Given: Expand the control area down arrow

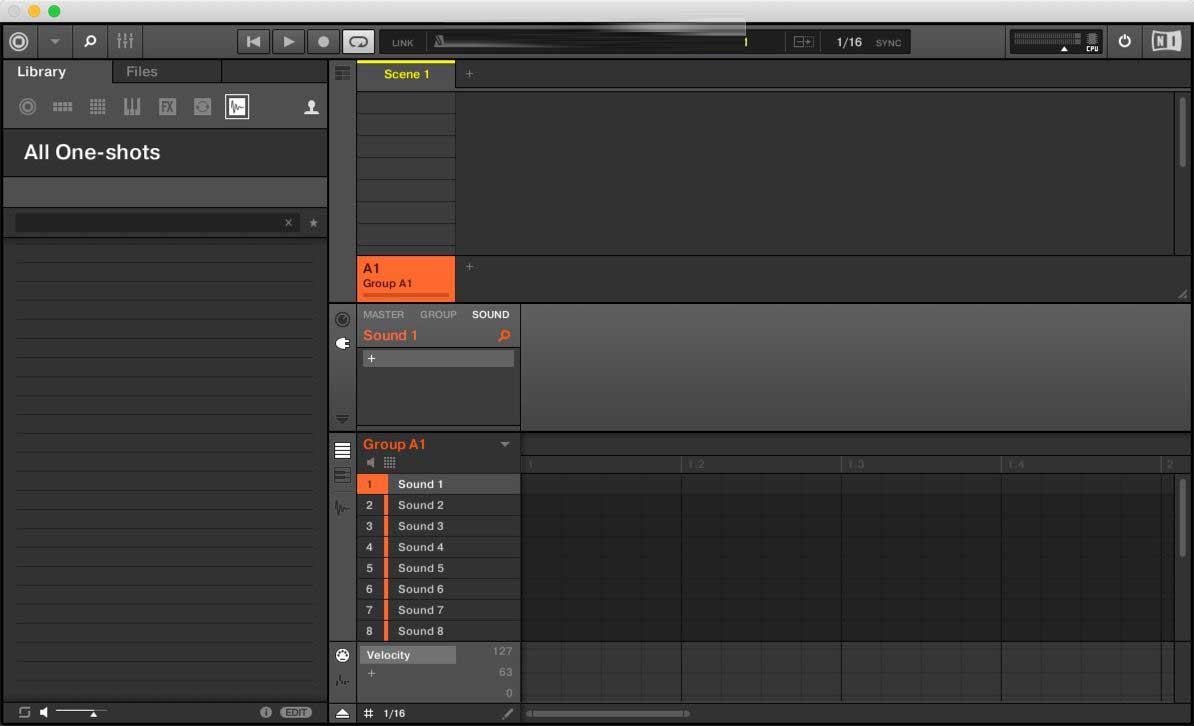Looking at the screenshot, I should (x=342, y=419).
